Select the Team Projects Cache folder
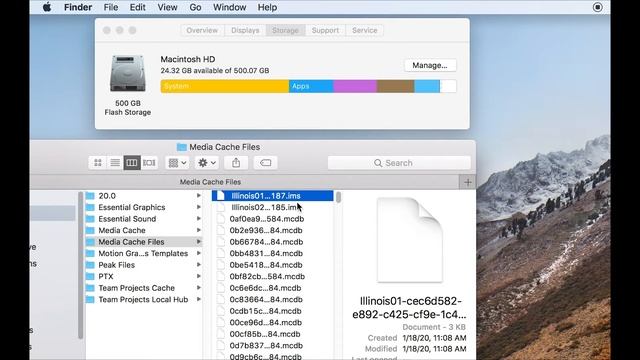The width and height of the screenshot is (640, 360). [x=144, y=288]
